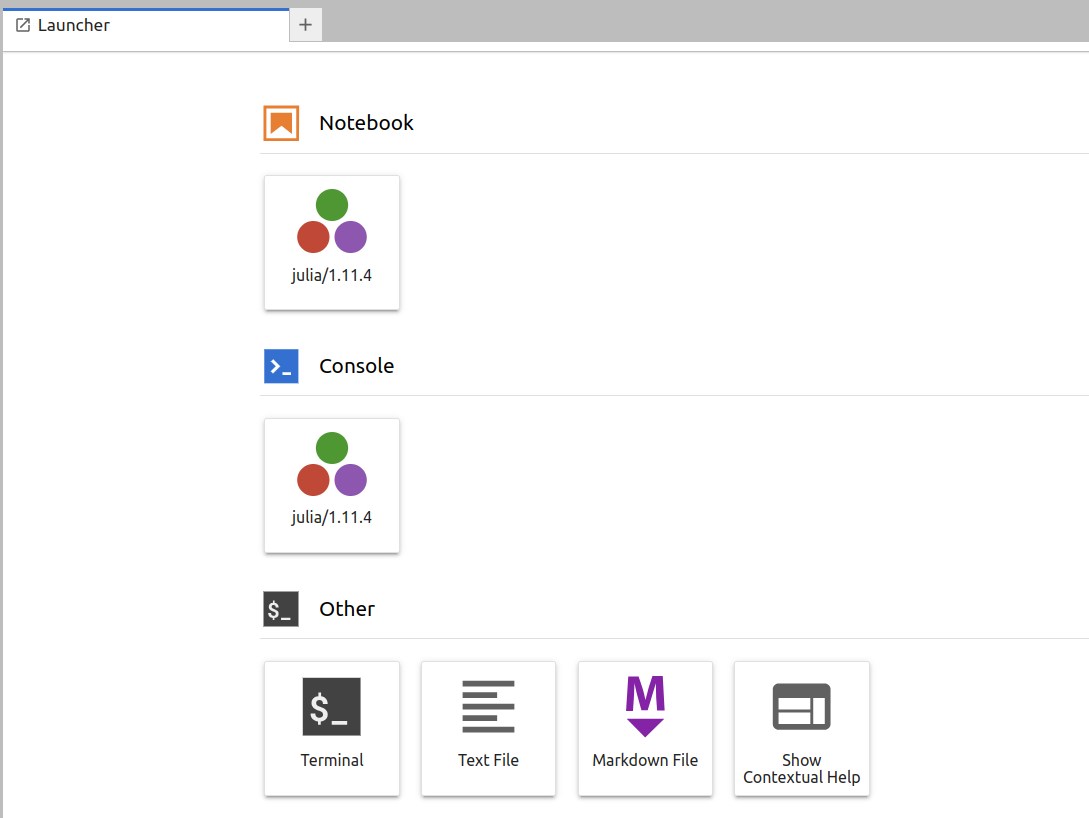
Task: Create a new Text File via its icon
Action: coord(488,707)
